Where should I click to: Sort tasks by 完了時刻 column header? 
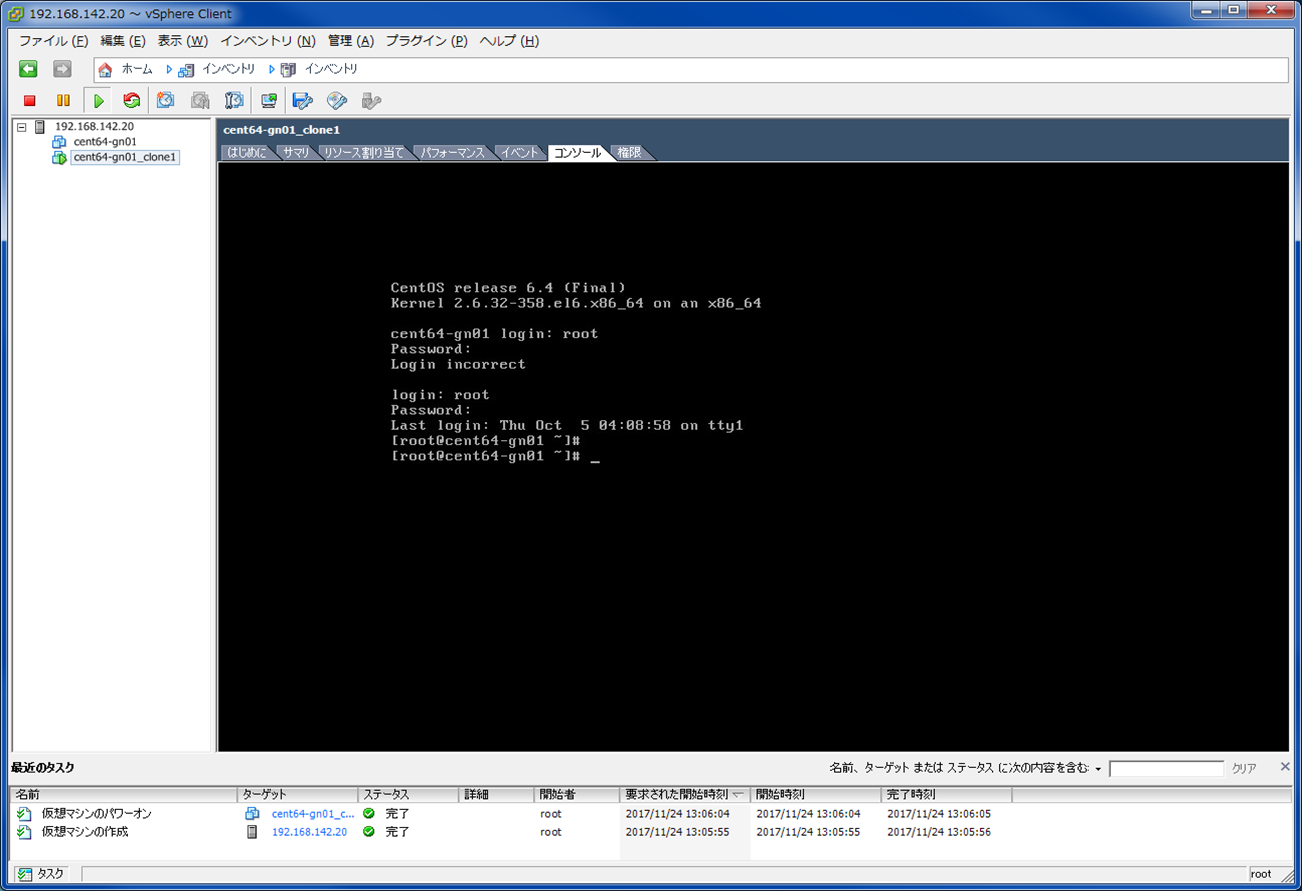pyautogui.click(x=947, y=794)
